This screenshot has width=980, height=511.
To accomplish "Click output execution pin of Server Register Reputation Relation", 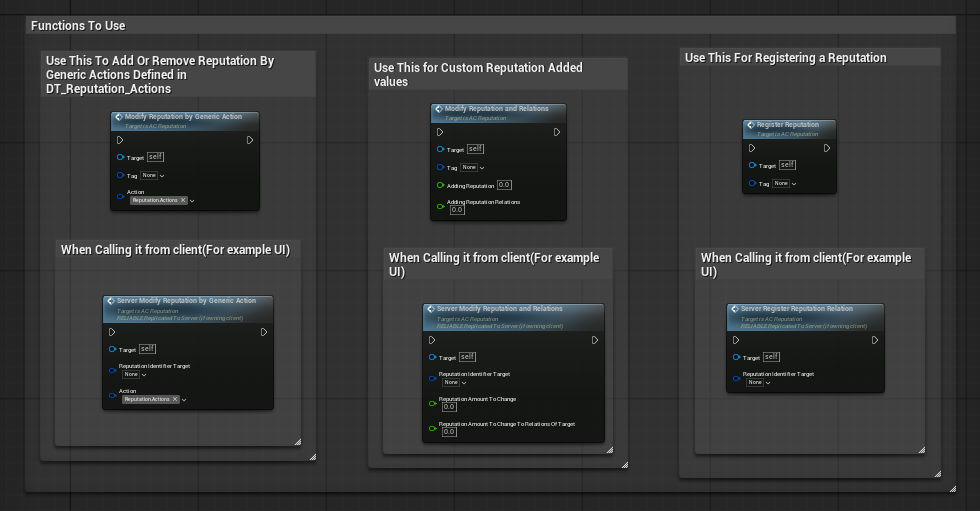I will [x=876, y=339].
